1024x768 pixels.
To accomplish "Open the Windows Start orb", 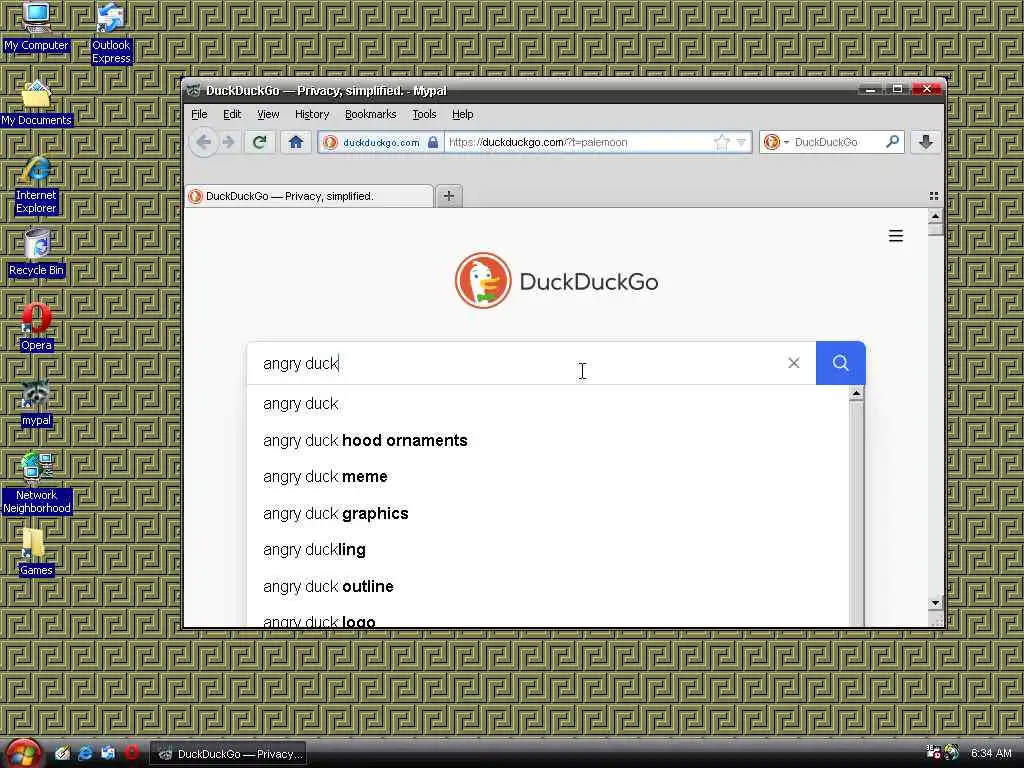I will pyautogui.click(x=24, y=753).
